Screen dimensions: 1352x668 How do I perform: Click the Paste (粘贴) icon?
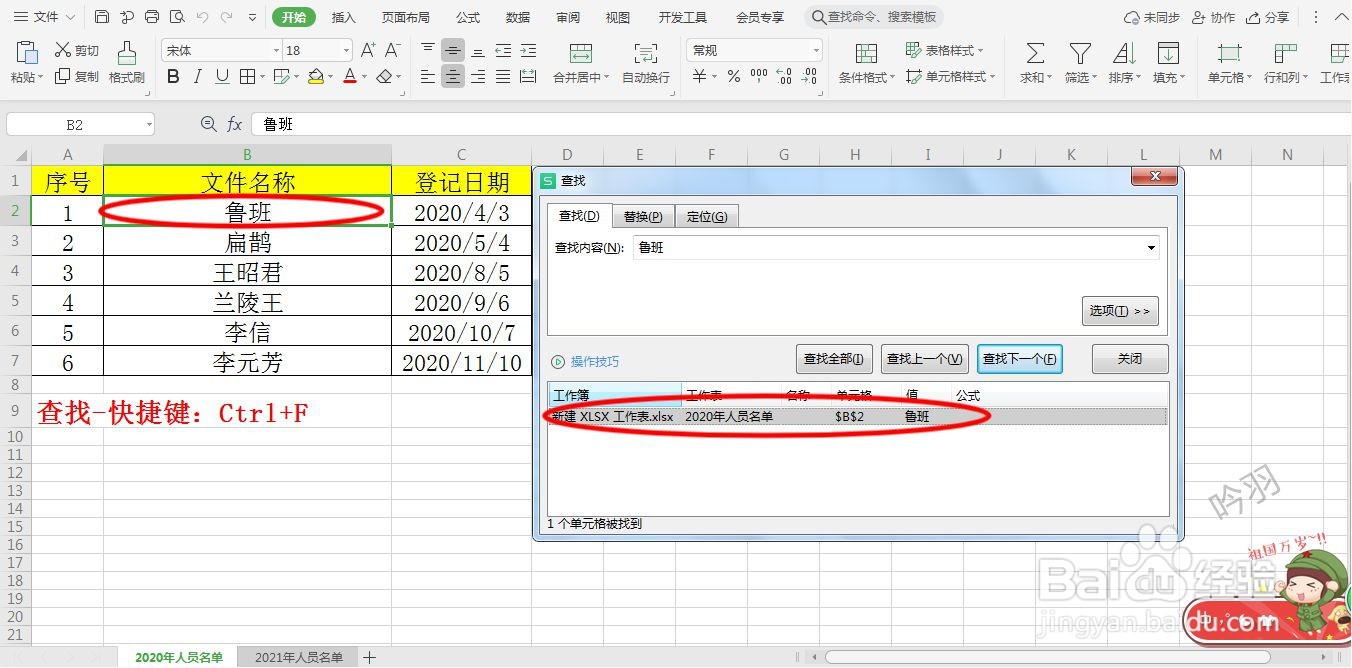(x=27, y=53)
